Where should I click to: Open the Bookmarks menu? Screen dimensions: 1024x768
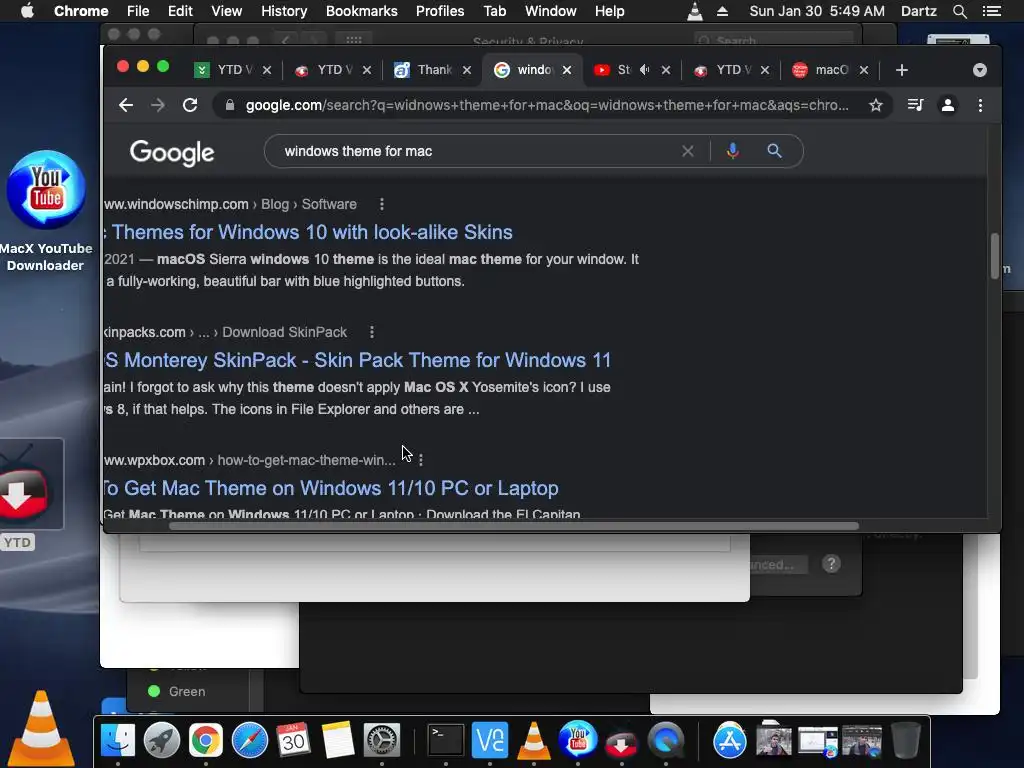[x=362, y=11]
